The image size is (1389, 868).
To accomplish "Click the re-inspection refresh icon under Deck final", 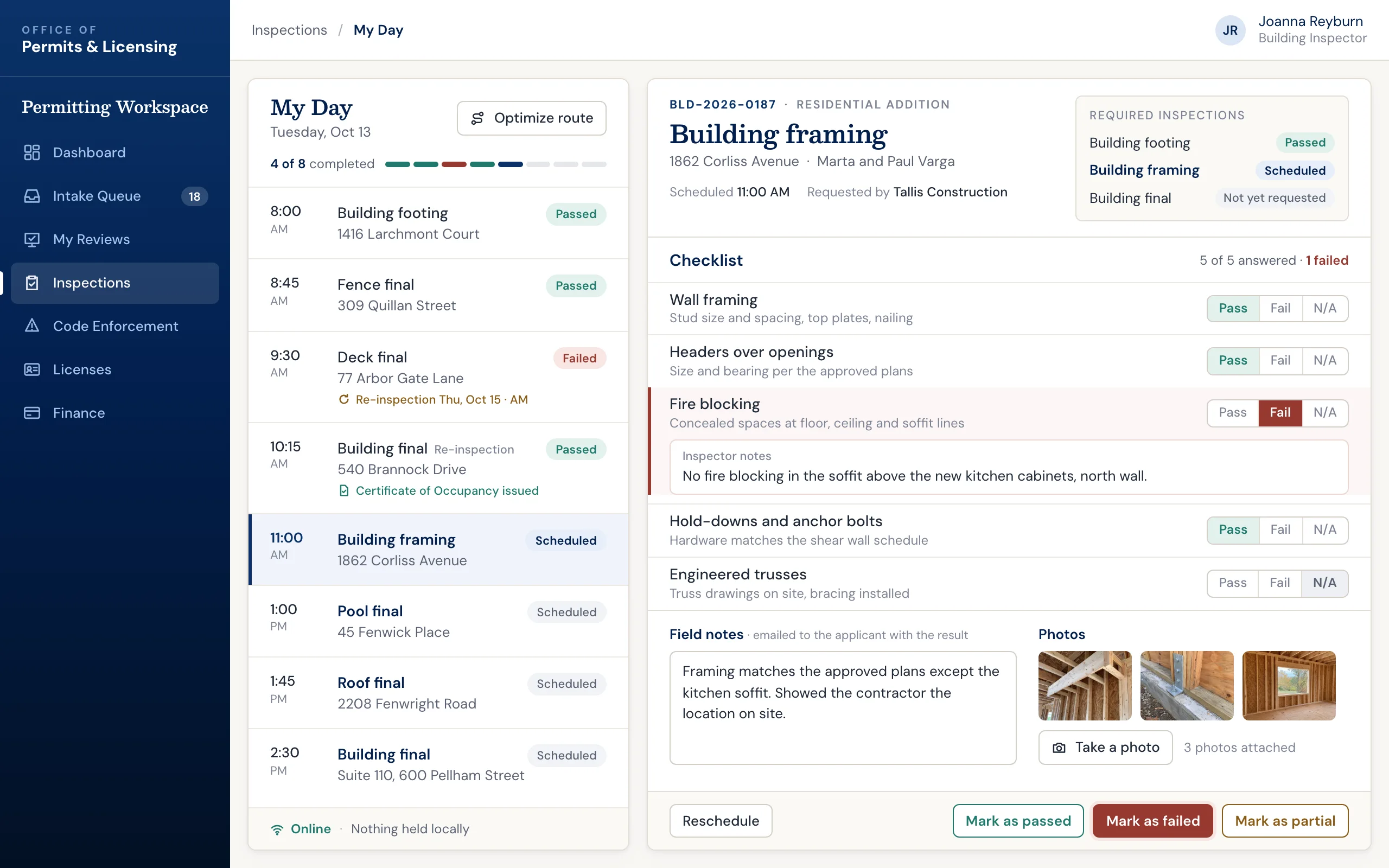I will click(x=344, y=400).
